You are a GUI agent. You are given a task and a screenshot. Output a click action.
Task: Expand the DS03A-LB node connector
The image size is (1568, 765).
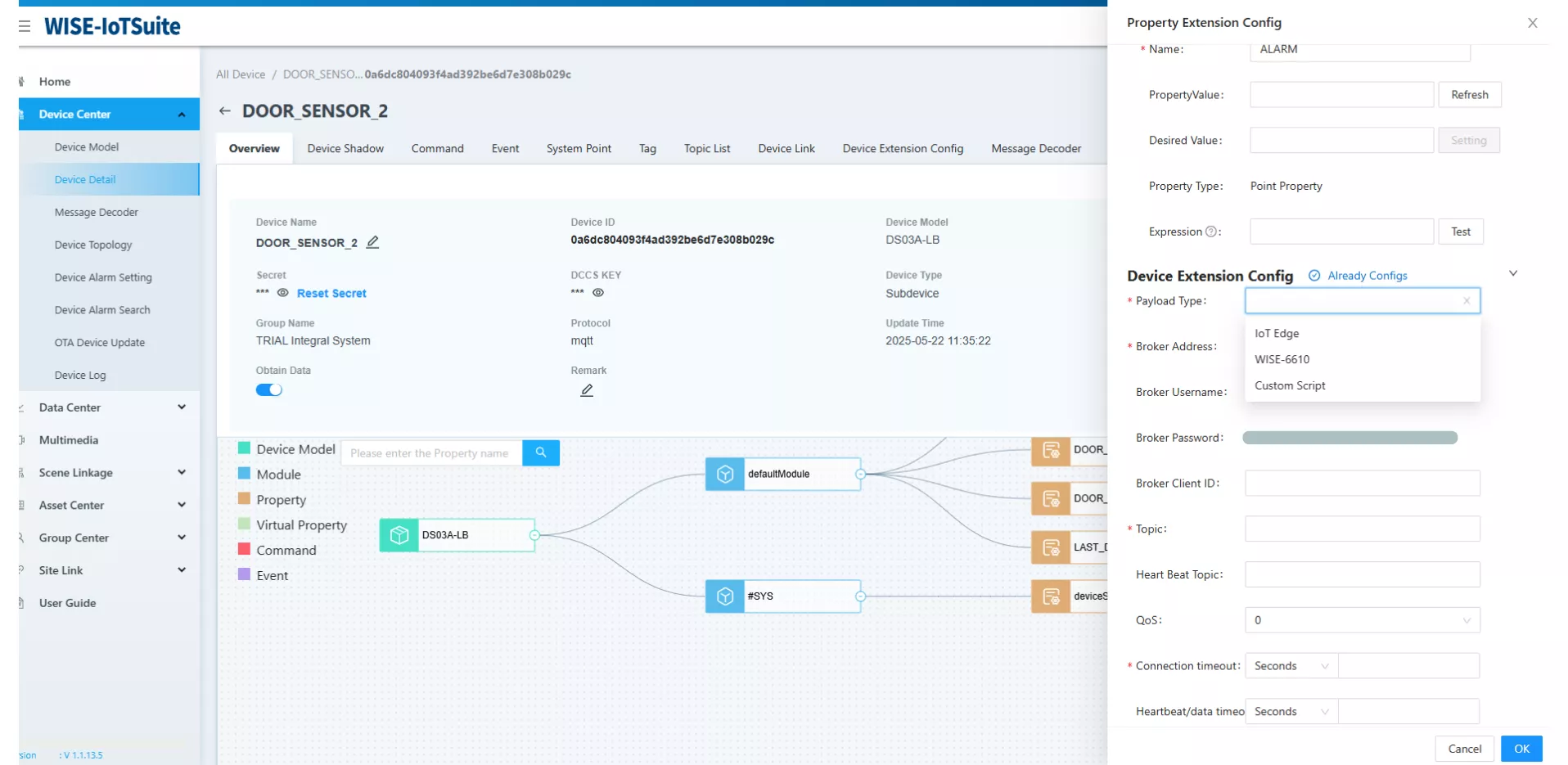pos(534,535)
